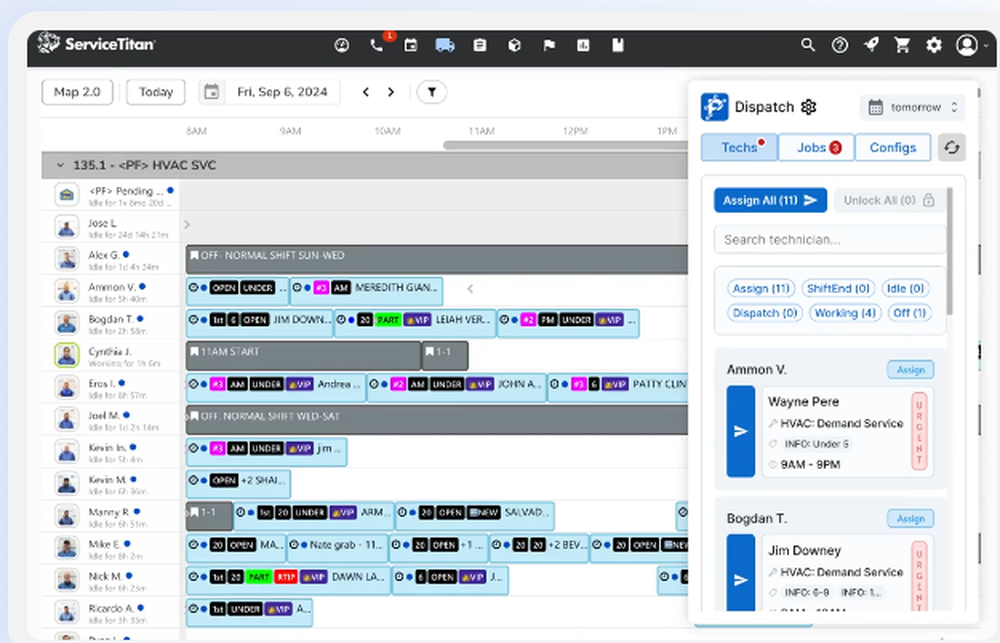
Task: Open the settings gear in top bar
Action: tap(934, 45)
